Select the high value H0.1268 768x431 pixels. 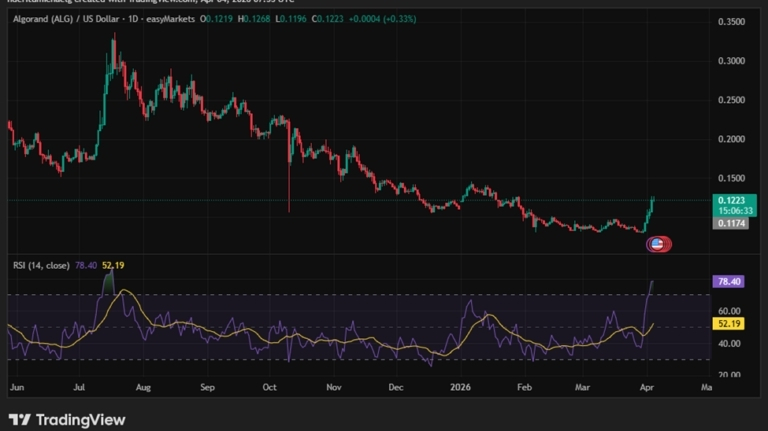tap(254, 19)
